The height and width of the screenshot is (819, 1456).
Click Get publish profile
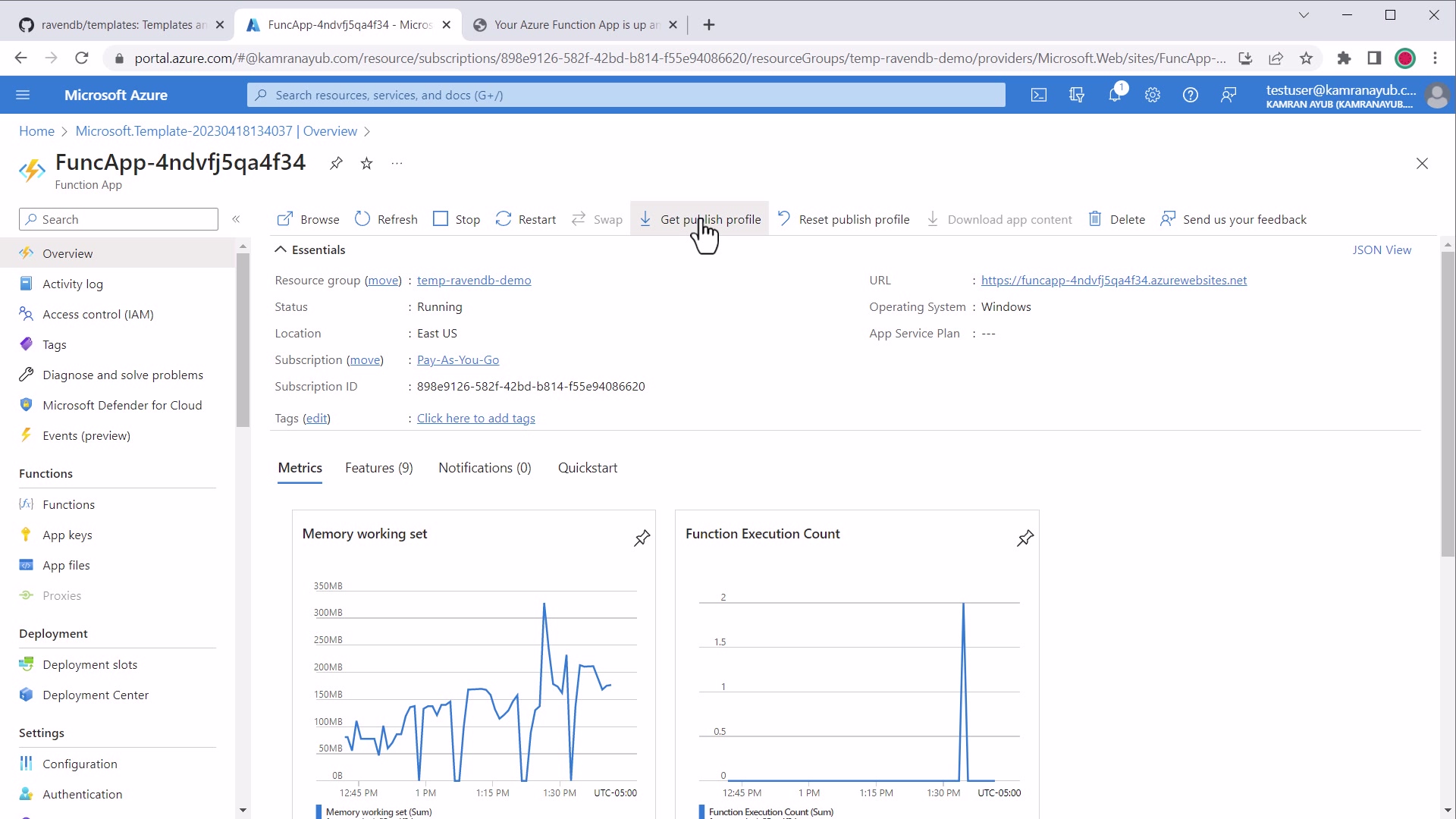pyautogui.click(x=700, y=219)
